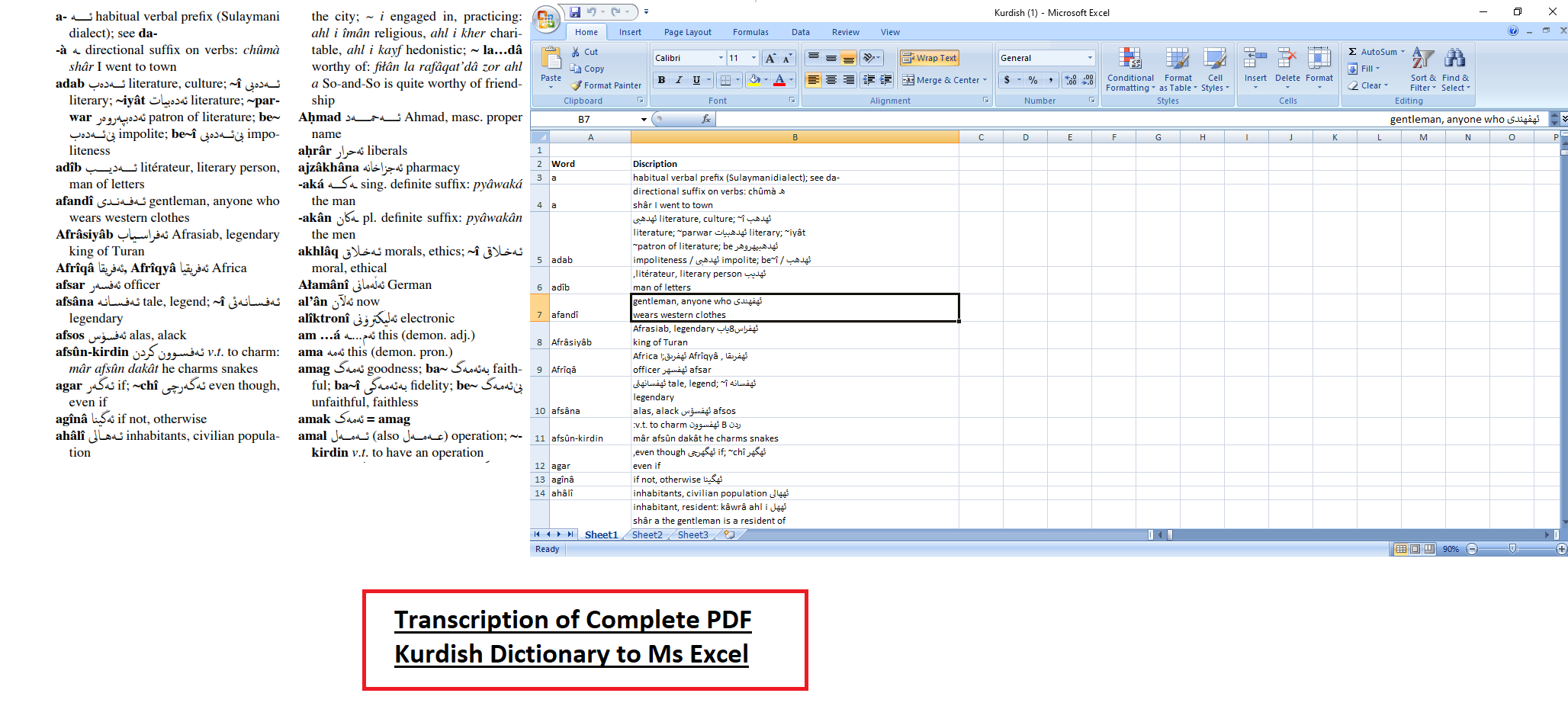Expand the Merge & Center dropdown arrow
The height and width of the screenshot is (706, 1568).
click(985, 80)
